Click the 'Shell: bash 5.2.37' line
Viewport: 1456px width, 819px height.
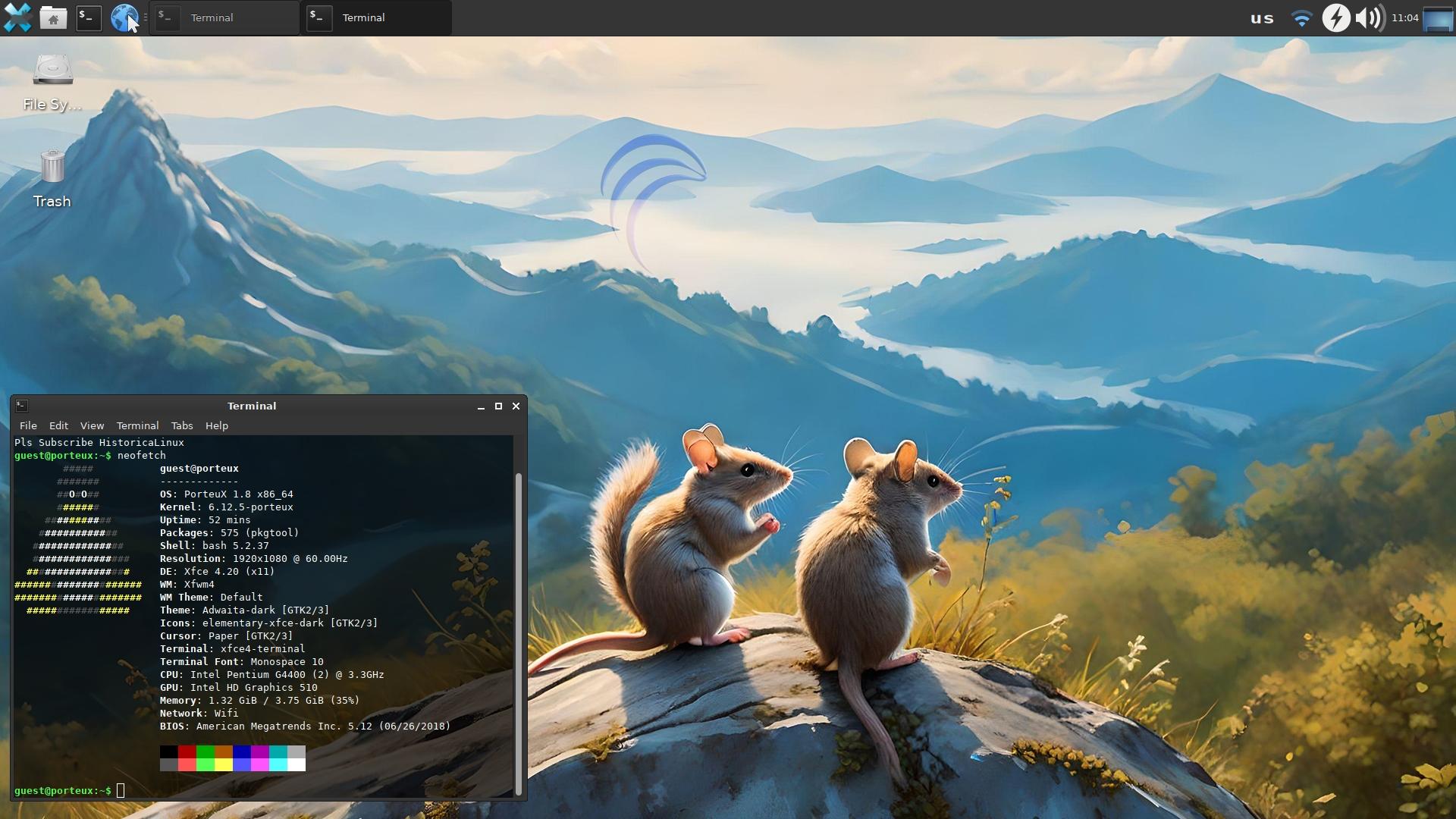(214, 546)
